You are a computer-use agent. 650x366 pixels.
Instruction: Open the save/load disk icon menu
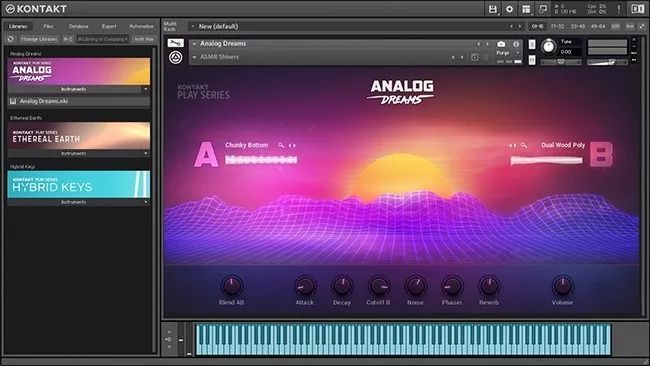[x=492, y=9]
